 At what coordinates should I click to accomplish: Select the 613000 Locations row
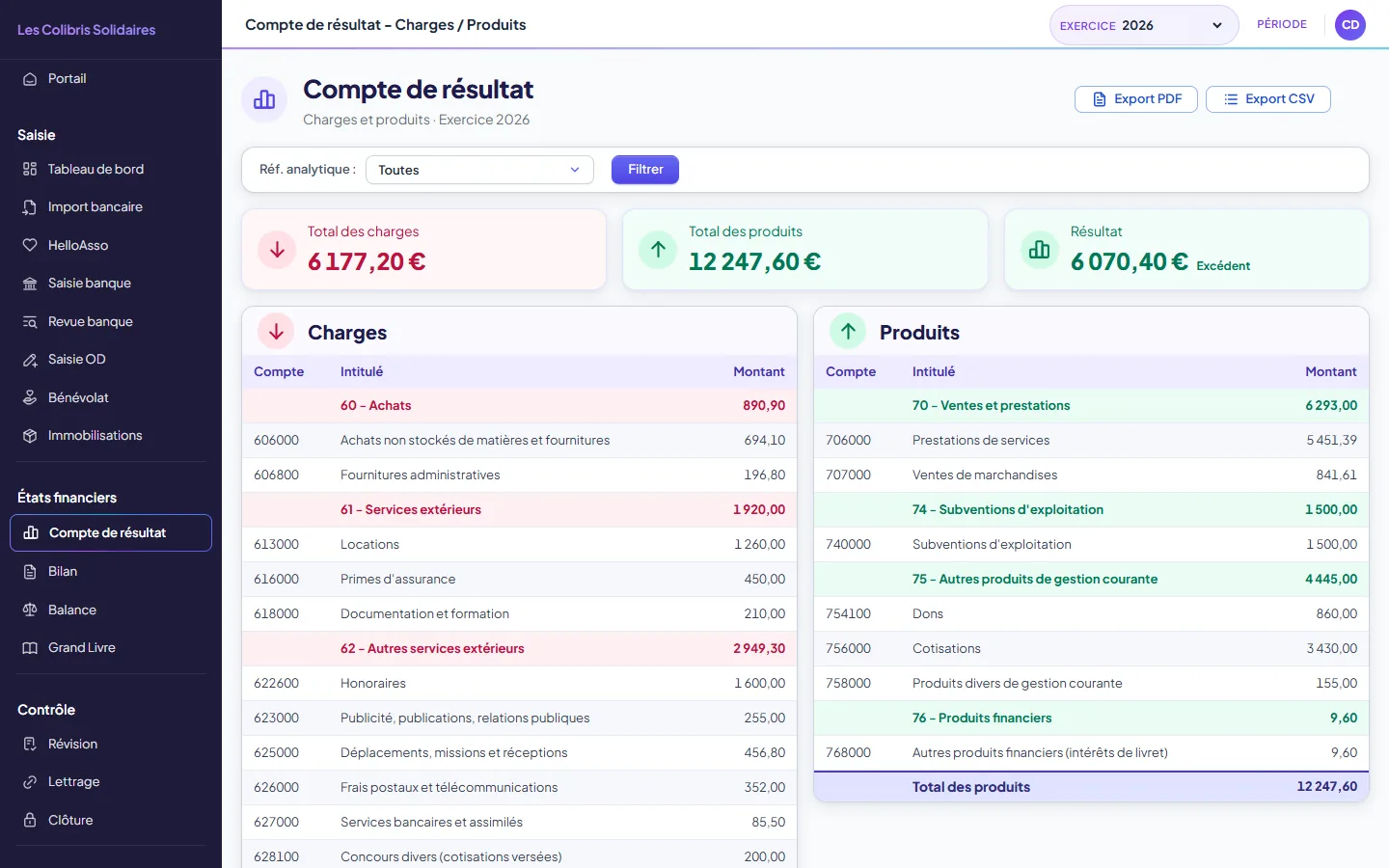519,545
